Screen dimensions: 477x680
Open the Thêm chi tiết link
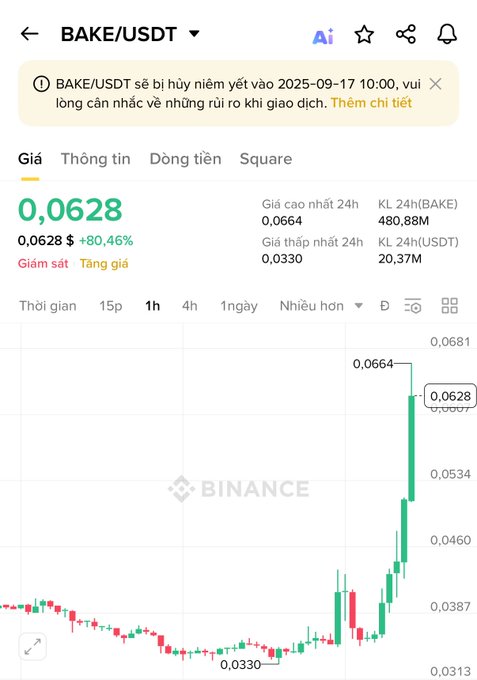[x=371, y=103]
